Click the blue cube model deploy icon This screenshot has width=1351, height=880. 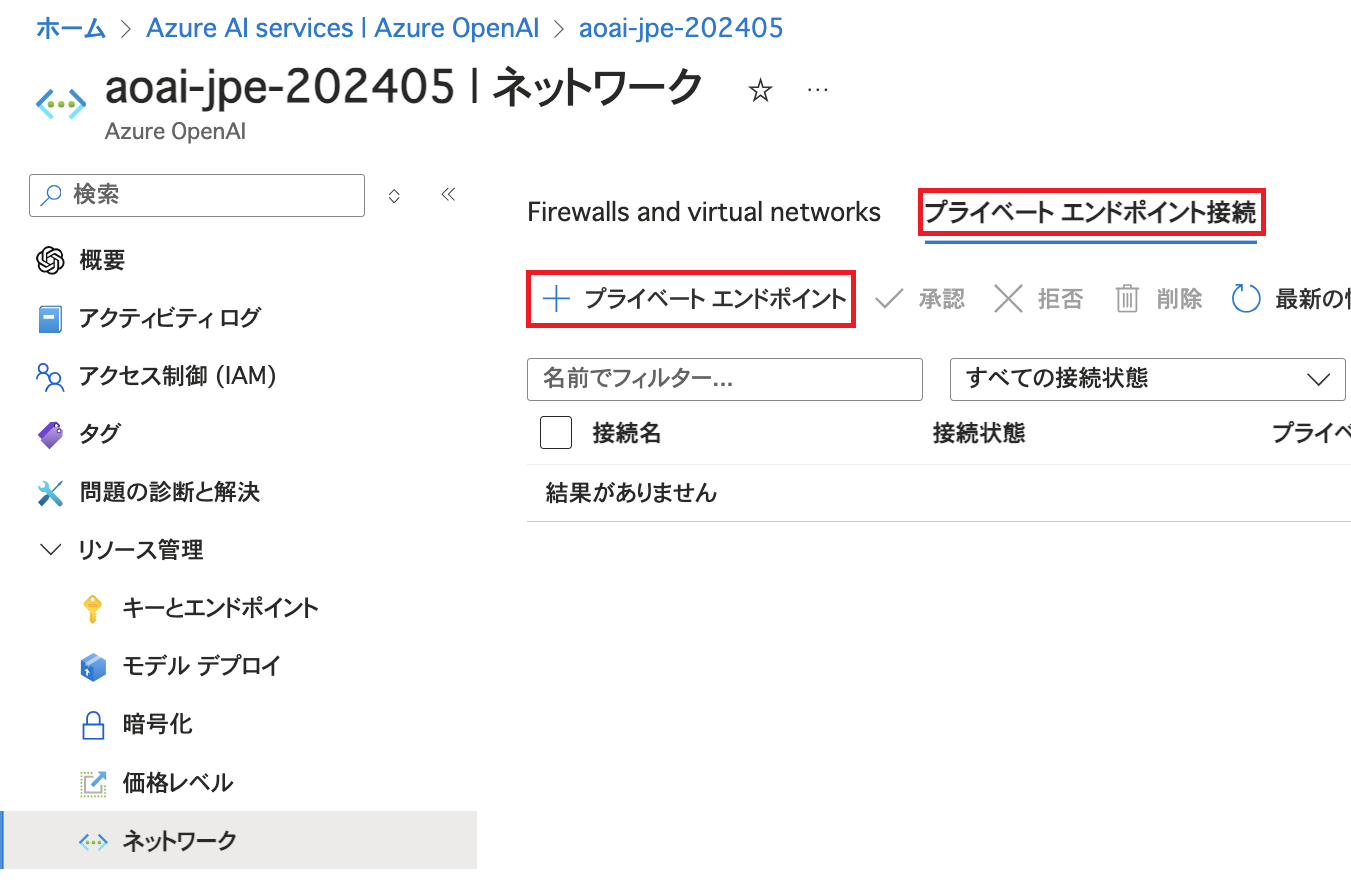point(93,666)
